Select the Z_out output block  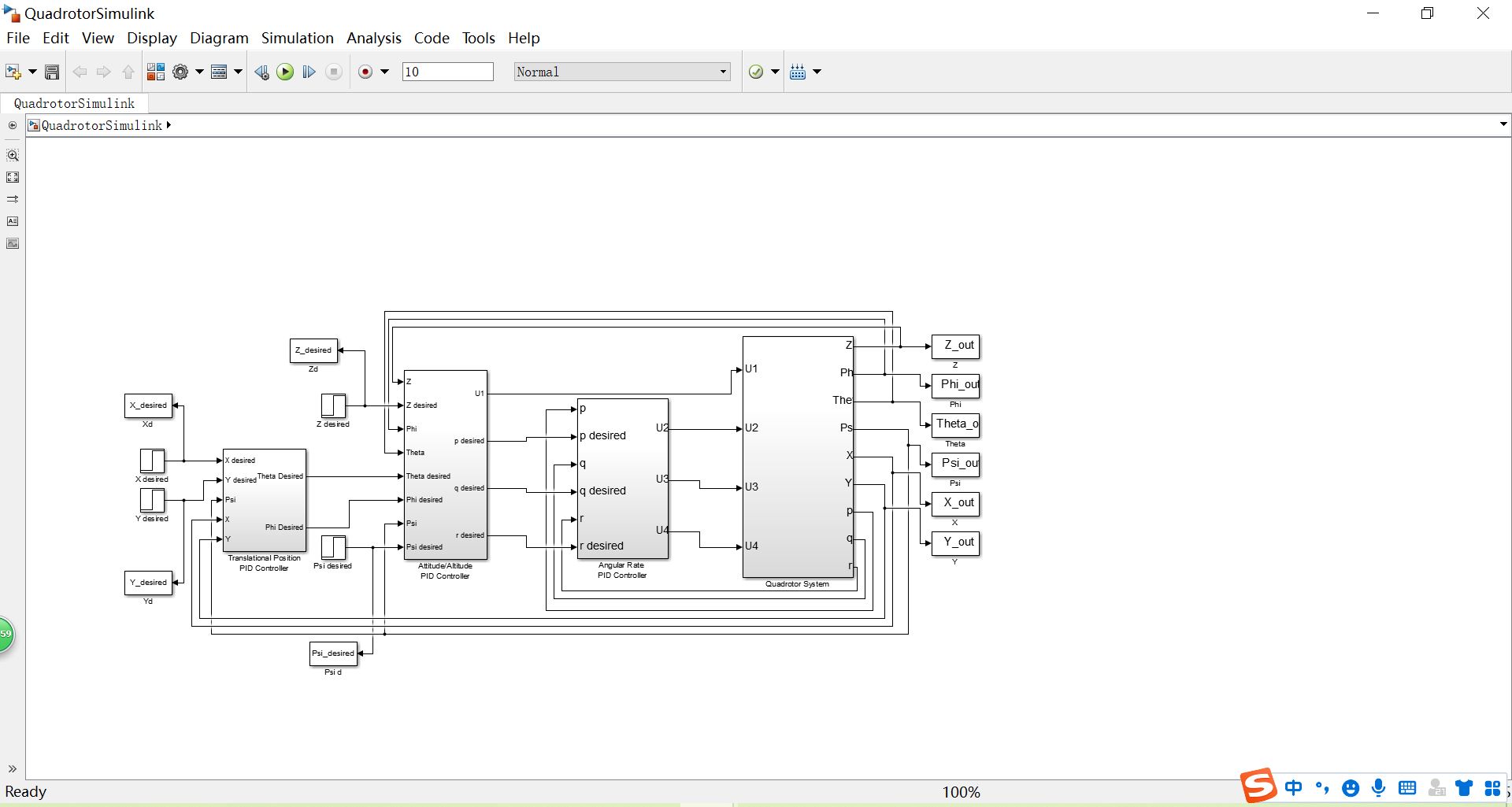tap(955, 346)
